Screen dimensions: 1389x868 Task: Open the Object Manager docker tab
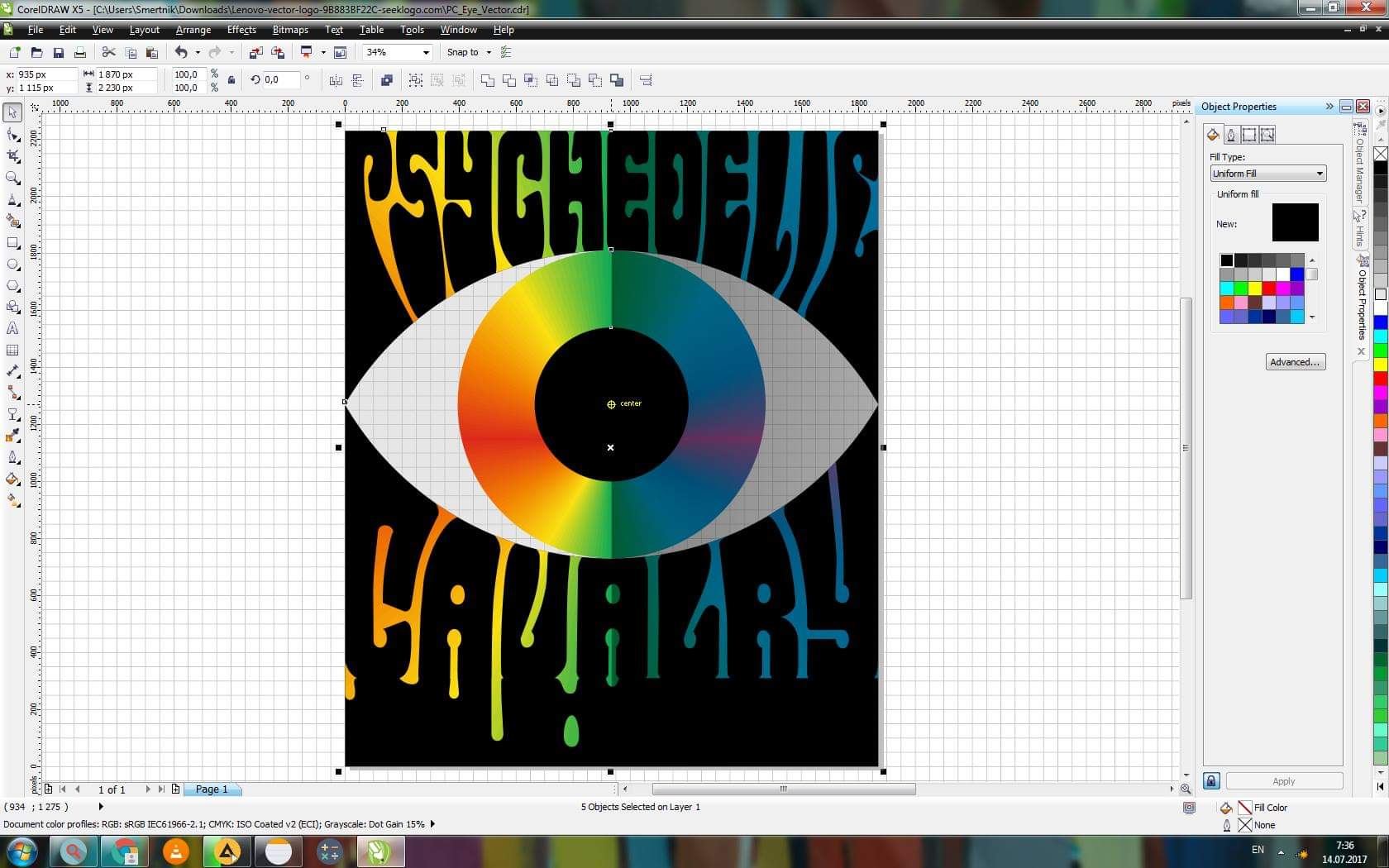(1359, 170)
